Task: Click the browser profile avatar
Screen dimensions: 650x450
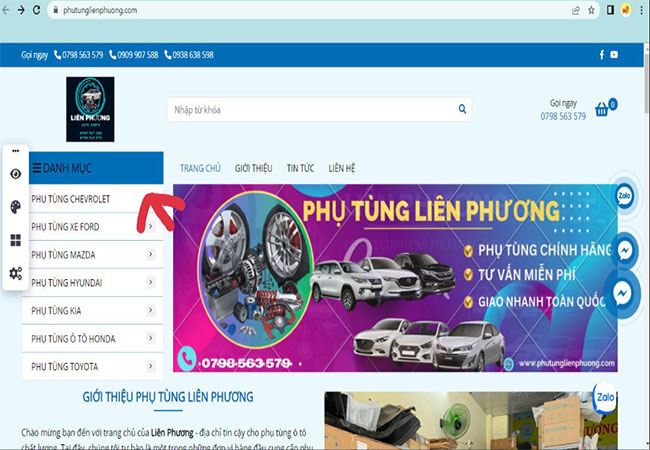Action: (x=626, y=10)
